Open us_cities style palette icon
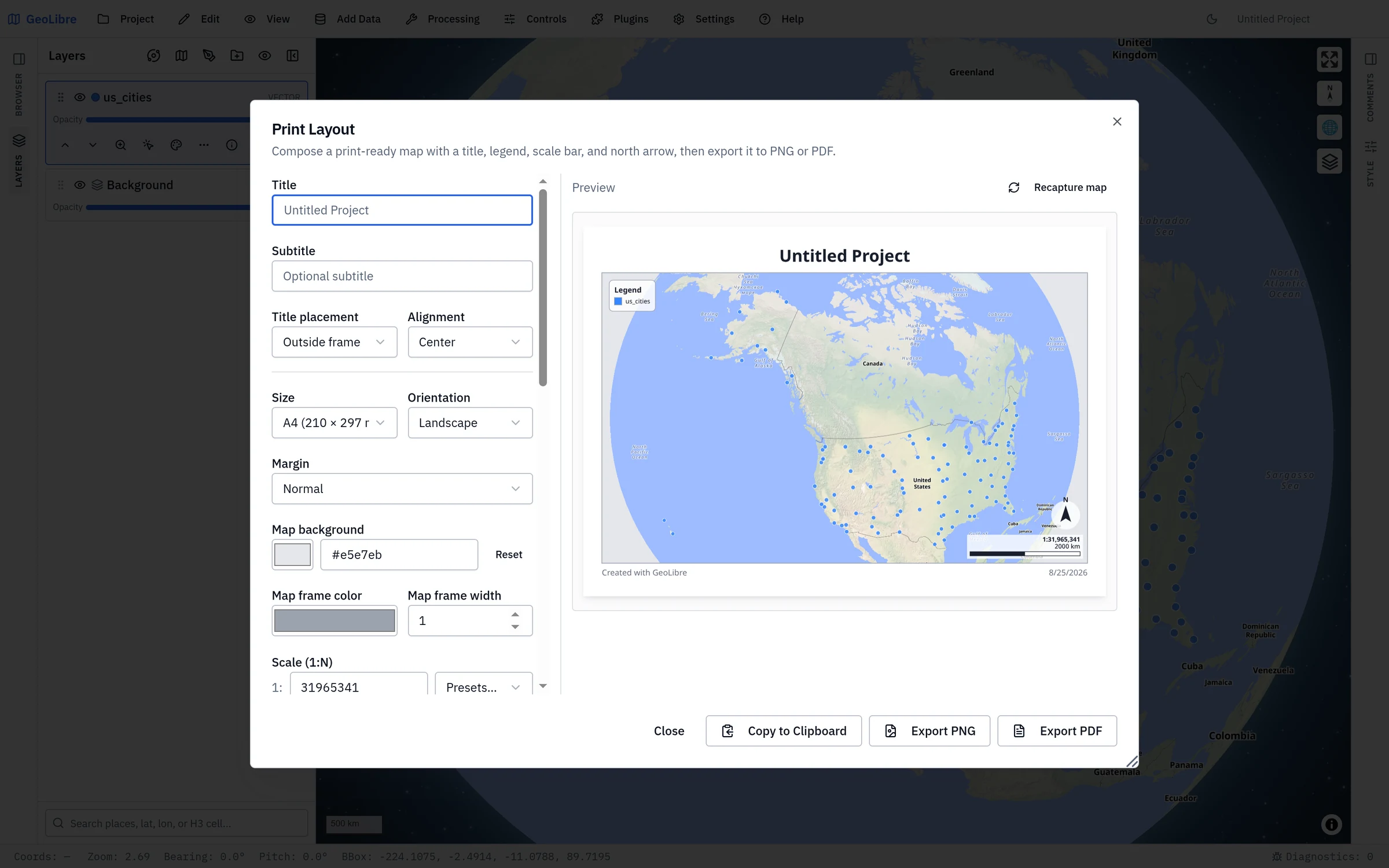 [176, 145]
